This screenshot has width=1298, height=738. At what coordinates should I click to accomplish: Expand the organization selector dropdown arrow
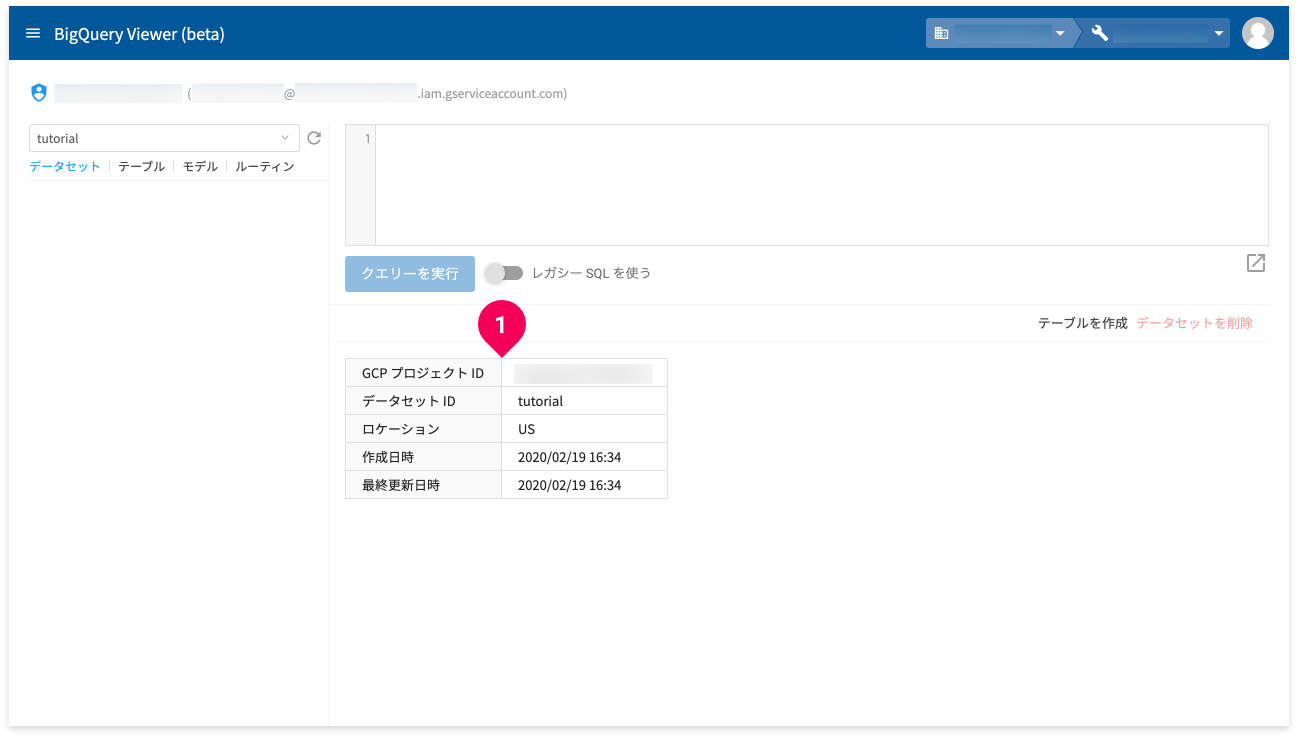click(x=1060, y=34)
